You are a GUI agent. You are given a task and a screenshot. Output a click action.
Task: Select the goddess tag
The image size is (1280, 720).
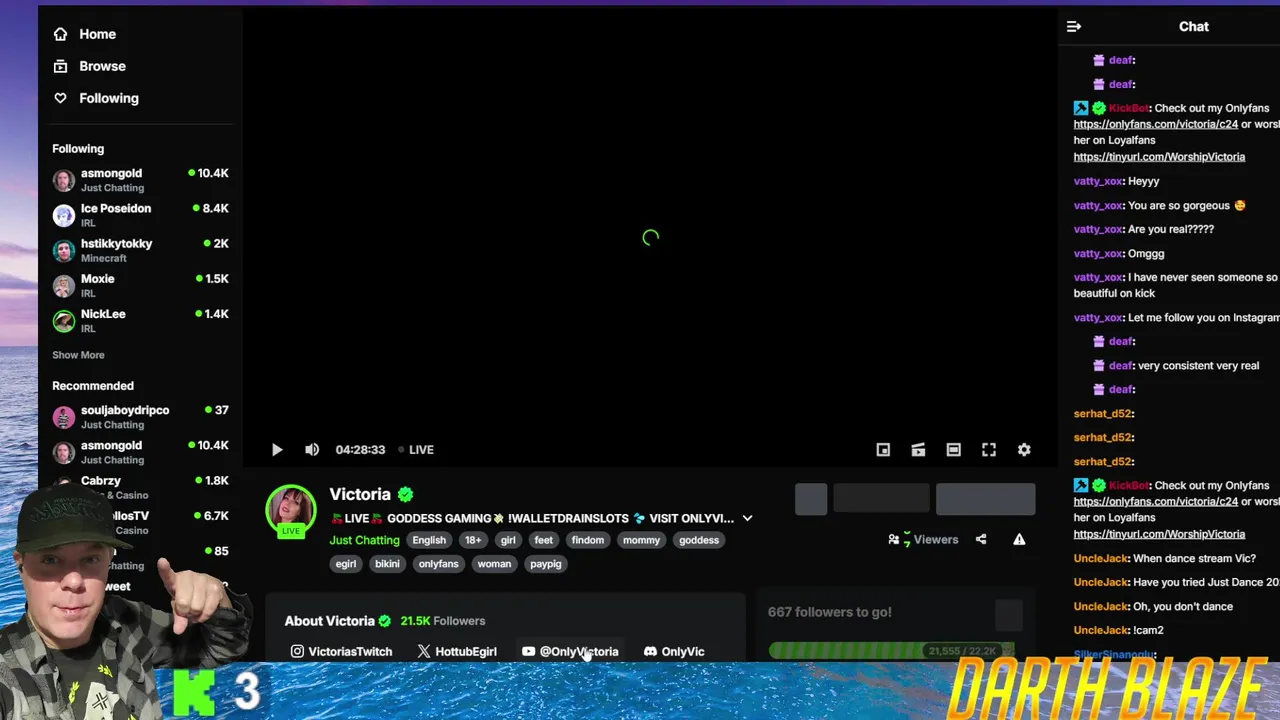(699, 540)
